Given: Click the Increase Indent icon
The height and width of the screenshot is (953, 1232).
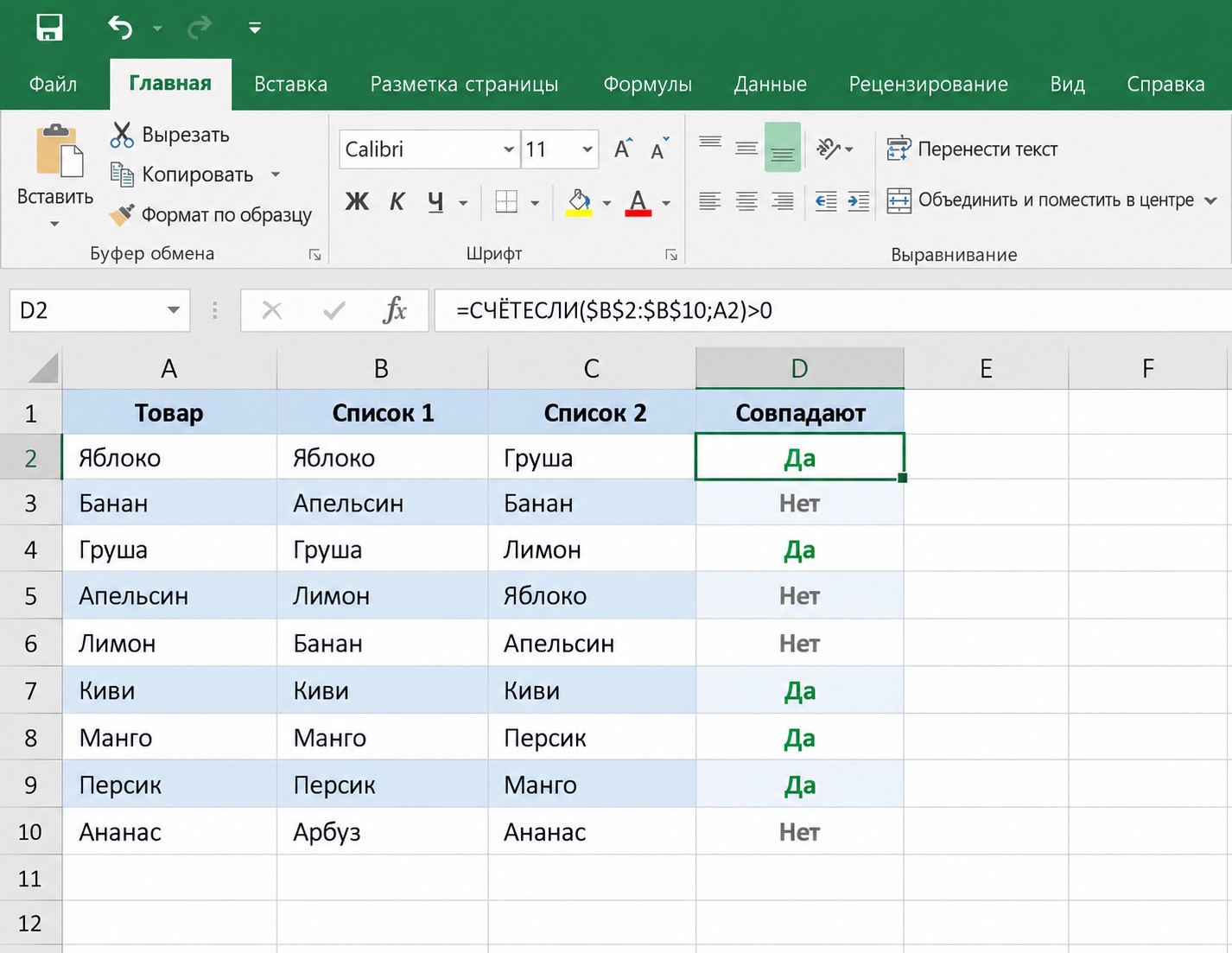Looking at the screenshot, I should [x=859, y=202].
